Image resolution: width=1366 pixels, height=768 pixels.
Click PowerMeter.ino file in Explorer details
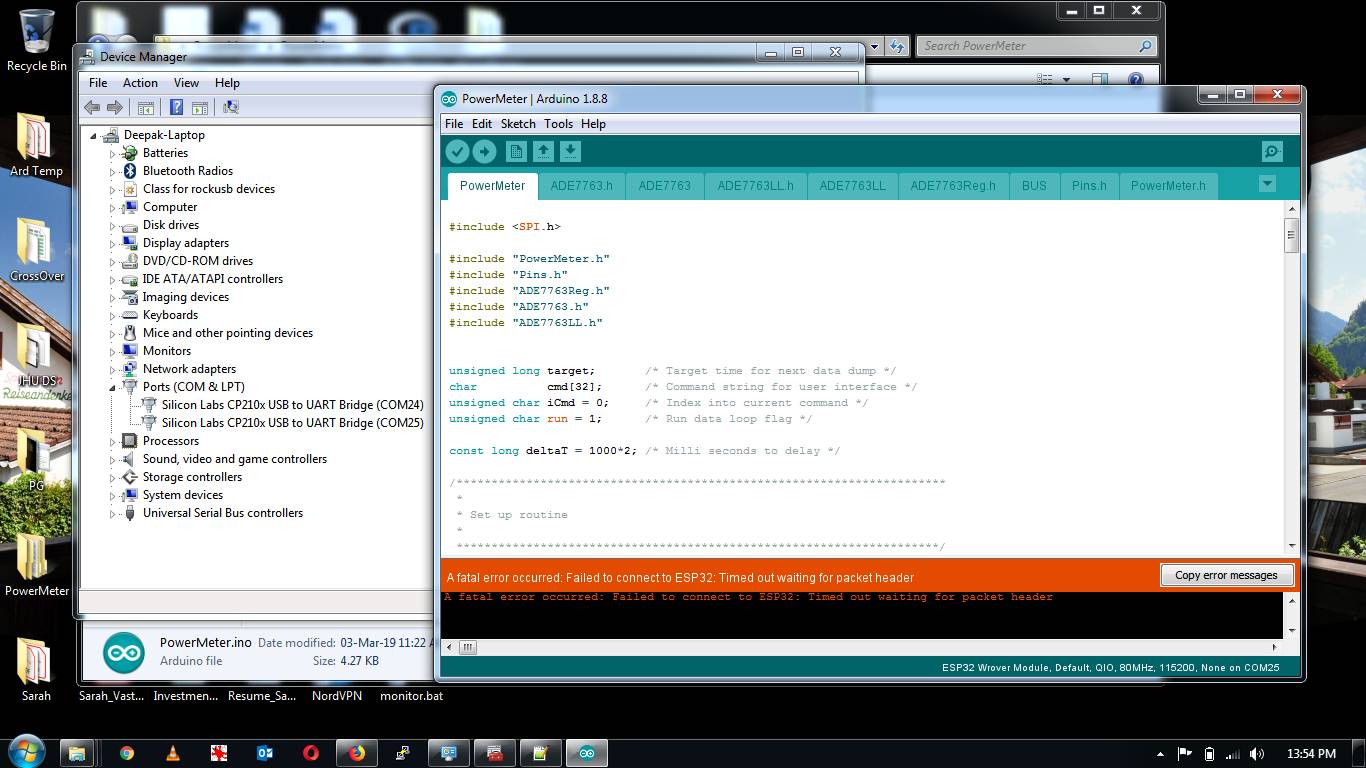(x=205, y=642)
